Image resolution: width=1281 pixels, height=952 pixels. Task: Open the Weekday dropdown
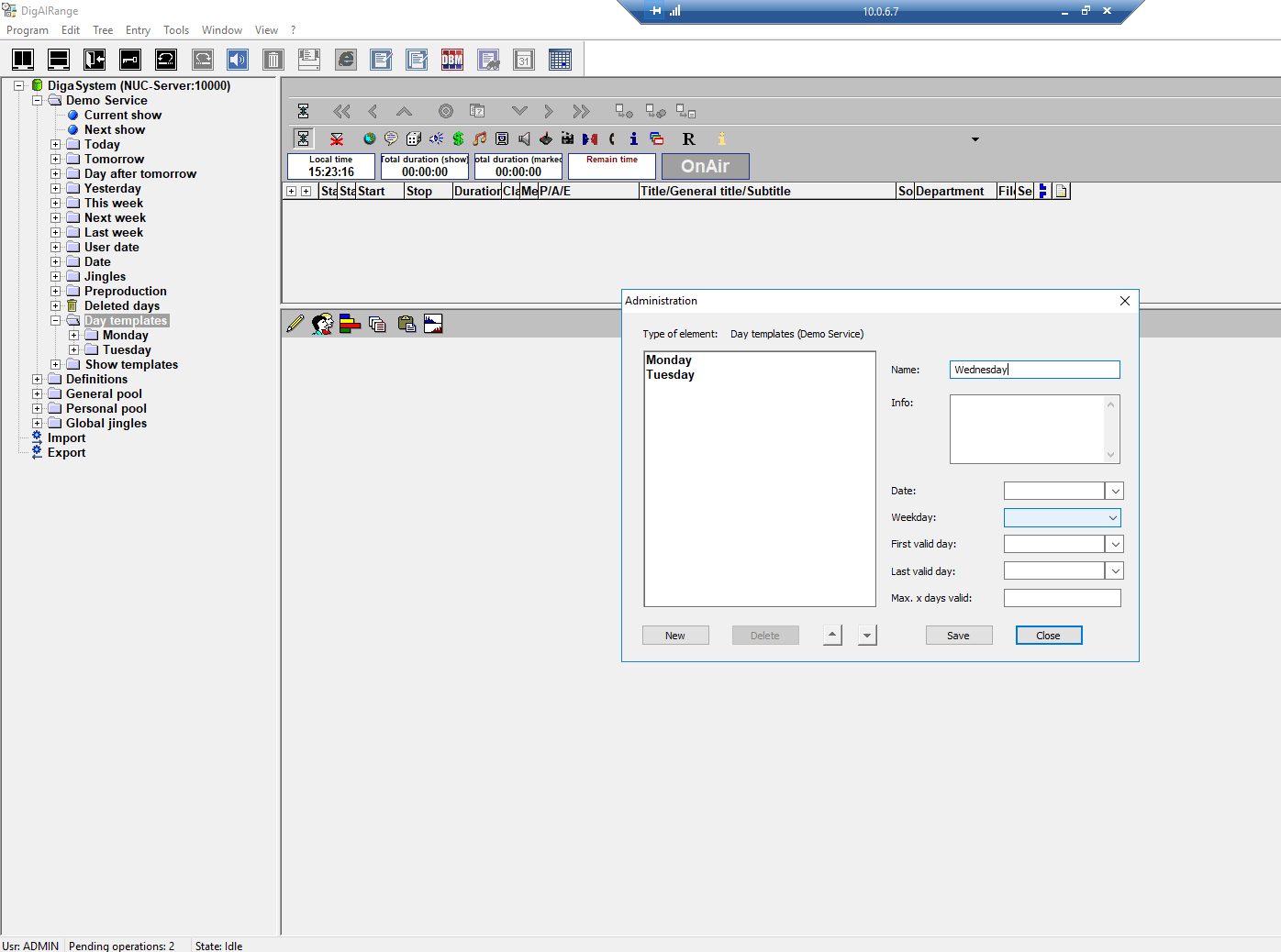(1112, 518)
